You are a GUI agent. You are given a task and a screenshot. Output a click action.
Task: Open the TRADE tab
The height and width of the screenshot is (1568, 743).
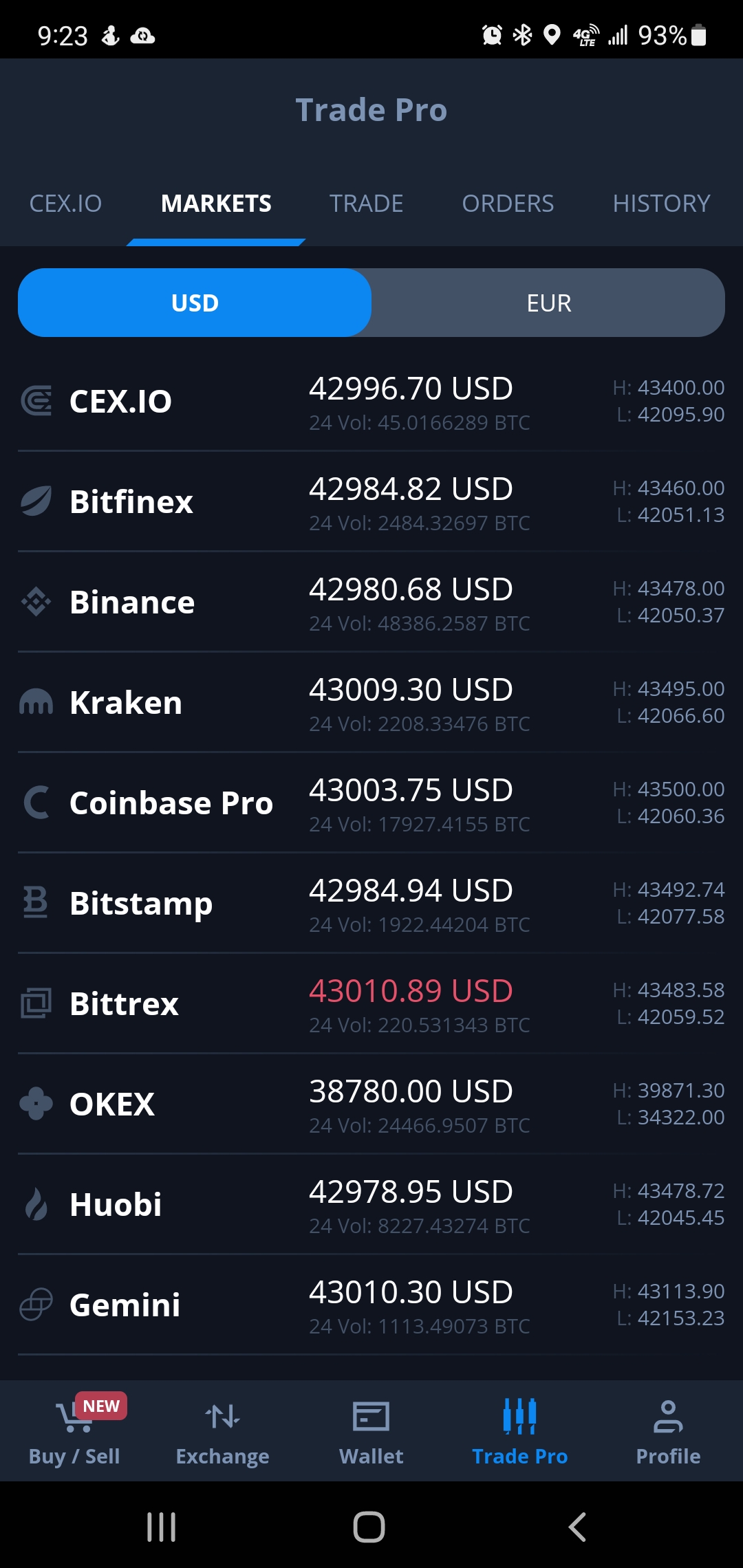point(366,204)
